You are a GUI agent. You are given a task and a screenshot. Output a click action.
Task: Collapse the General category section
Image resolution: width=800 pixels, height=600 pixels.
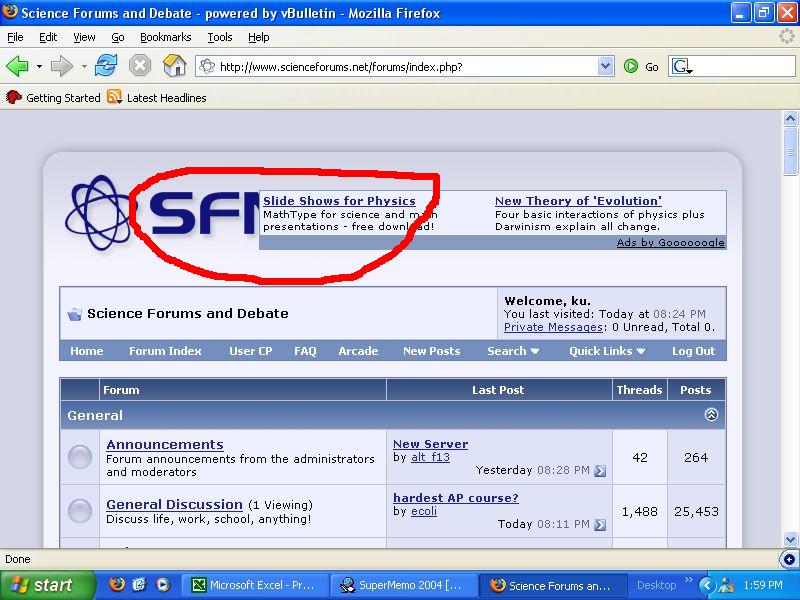pyautogui.click(x=711, y=415)
